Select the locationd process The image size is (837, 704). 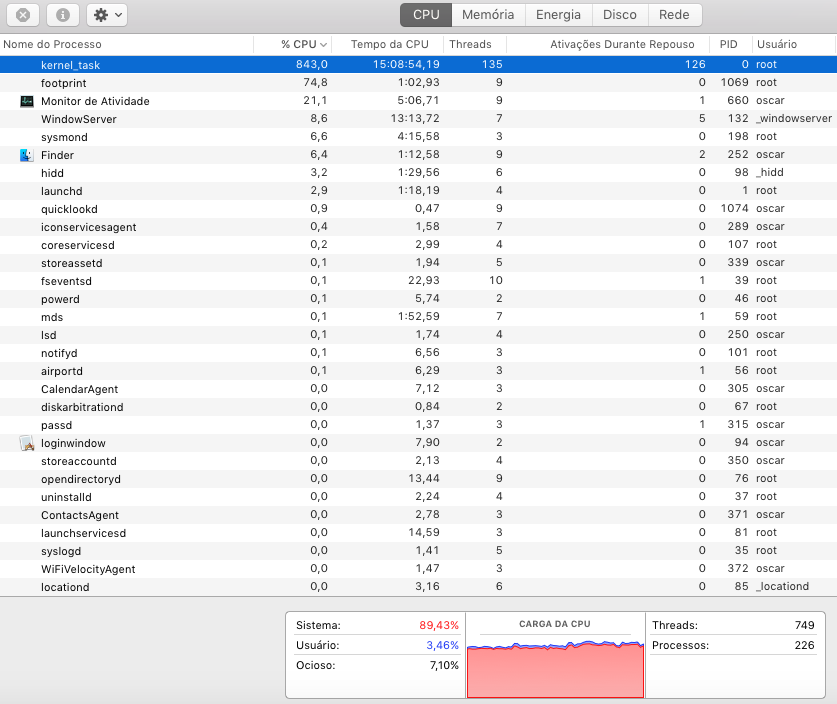pos(418,587)
